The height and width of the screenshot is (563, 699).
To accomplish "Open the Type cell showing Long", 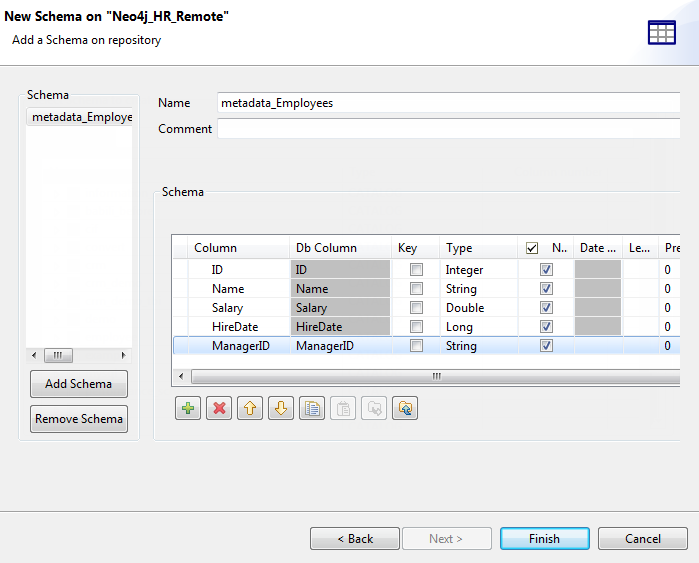I will [x=478, y=327].
